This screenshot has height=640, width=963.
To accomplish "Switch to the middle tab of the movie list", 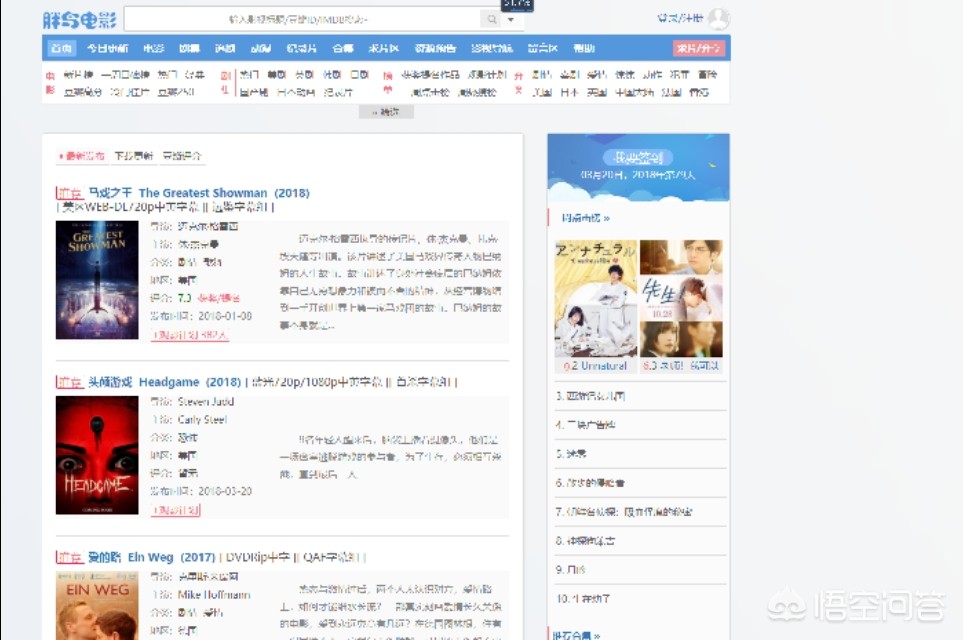I will tap(134, 156).
